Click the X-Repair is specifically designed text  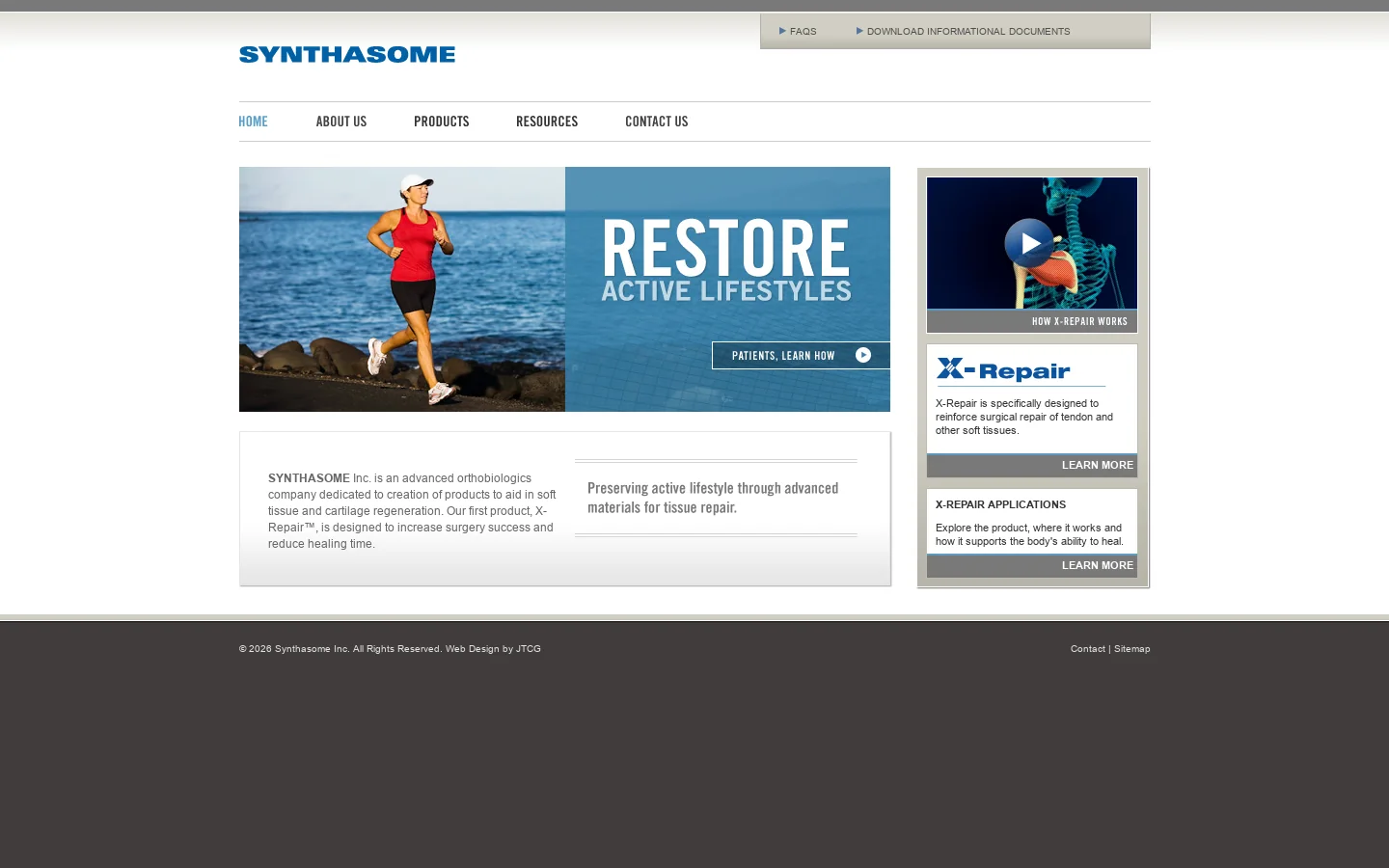tap(1024, 417)
